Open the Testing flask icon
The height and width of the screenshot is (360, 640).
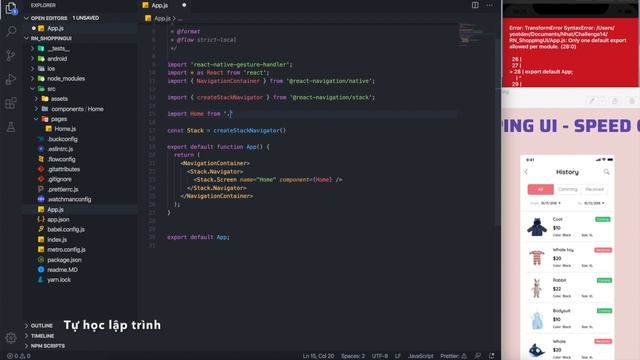pos(11,127)
